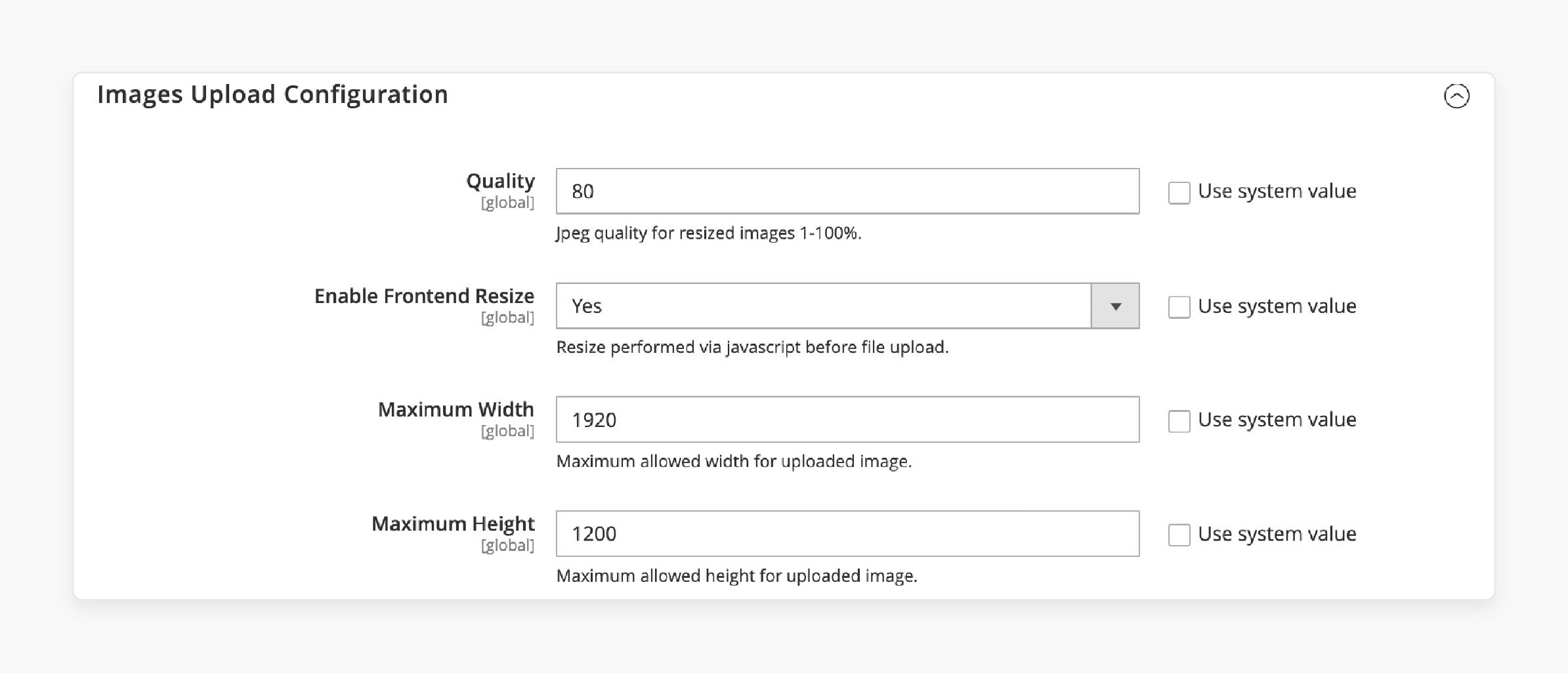Click the Maximum Width label
This screenshot has height=673, width=1568.
pyautogui.click(x=456, y=409)
